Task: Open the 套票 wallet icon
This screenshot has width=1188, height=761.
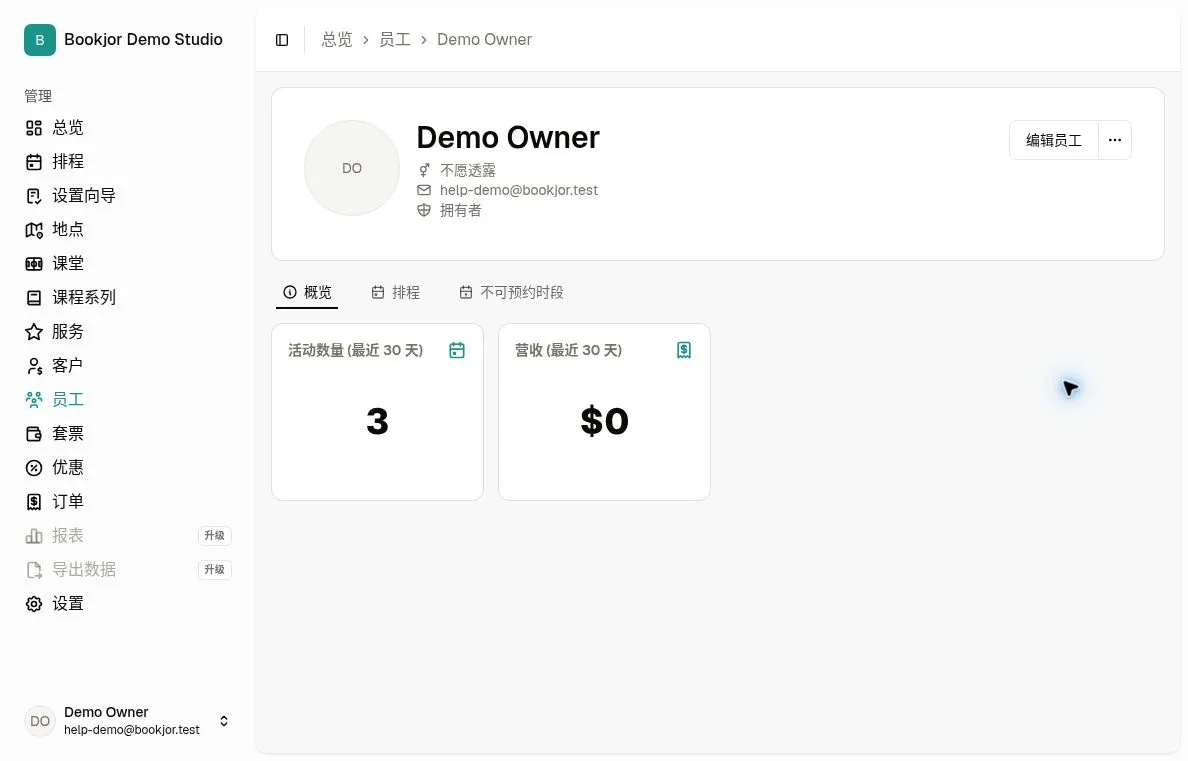Action: pyautogui.click(x=34, y=434)
